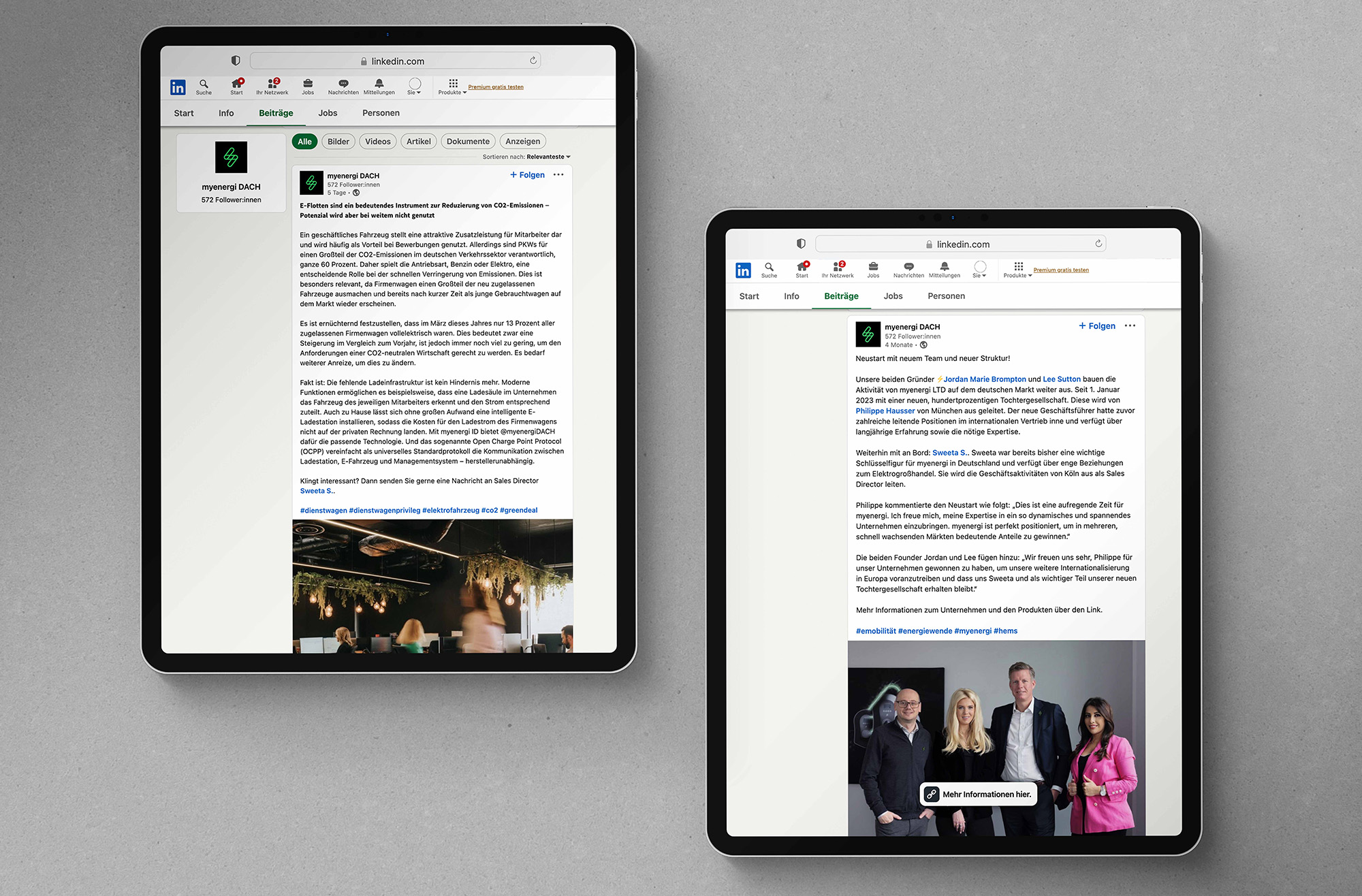
Task: Open Nachrichten messages icon, right tablet
Action: 908,270
